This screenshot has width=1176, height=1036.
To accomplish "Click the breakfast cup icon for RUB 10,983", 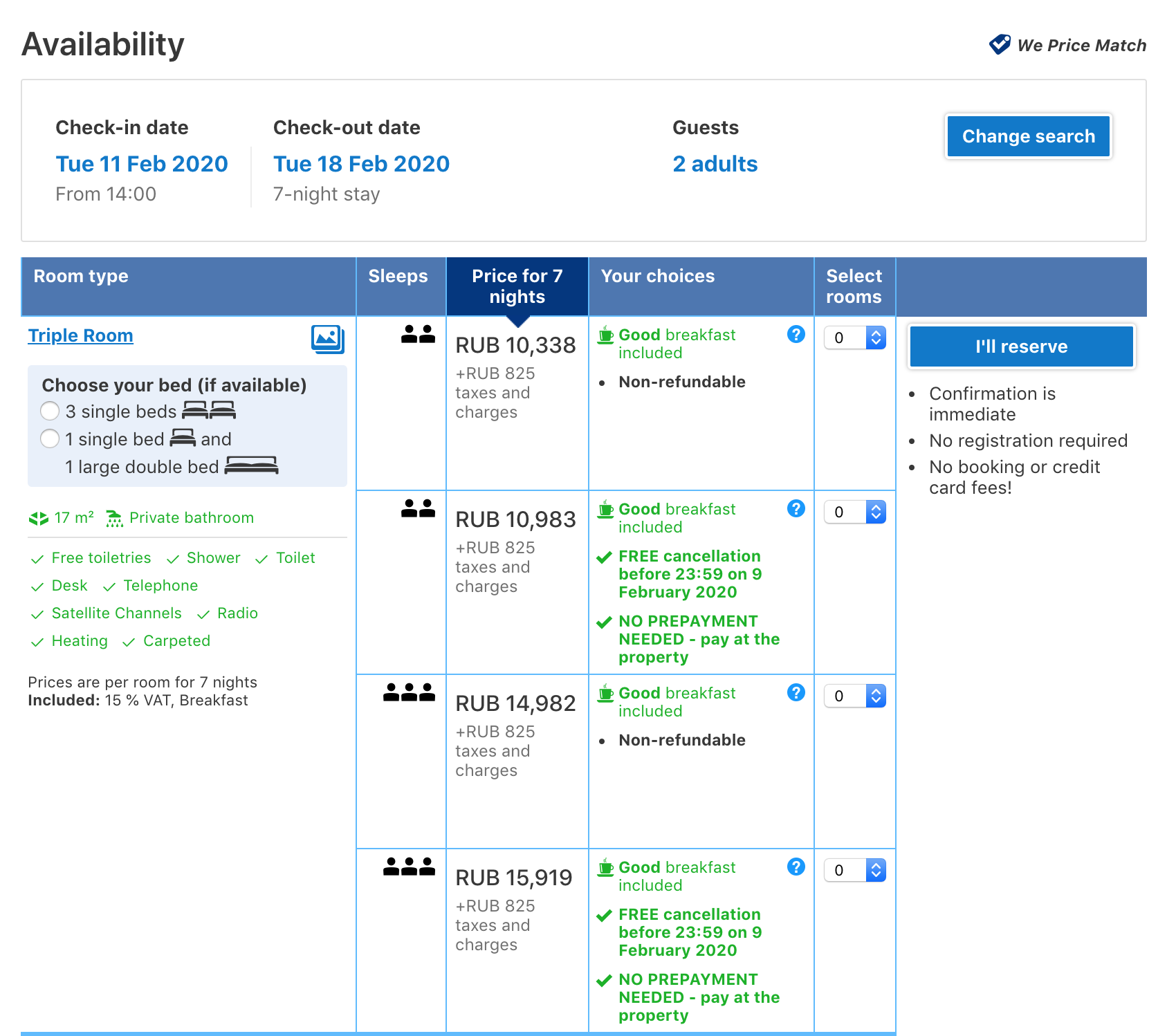I will (x=606, y=509).
